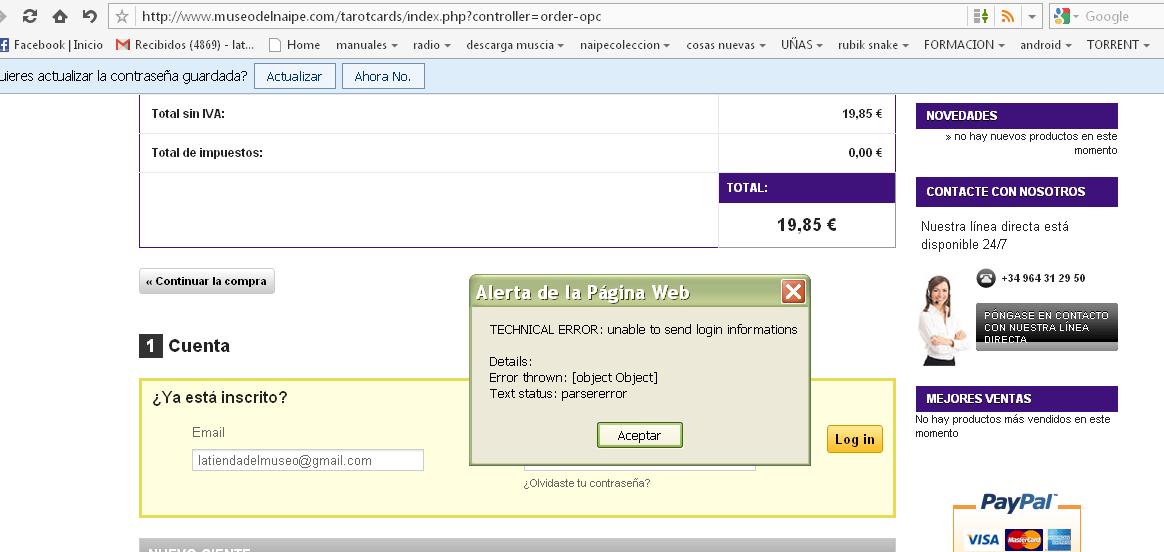The height and width of the screenshot is (552, 1164).
Task: Click the Total sin IVA: label
Action: (x=188, y=114)
